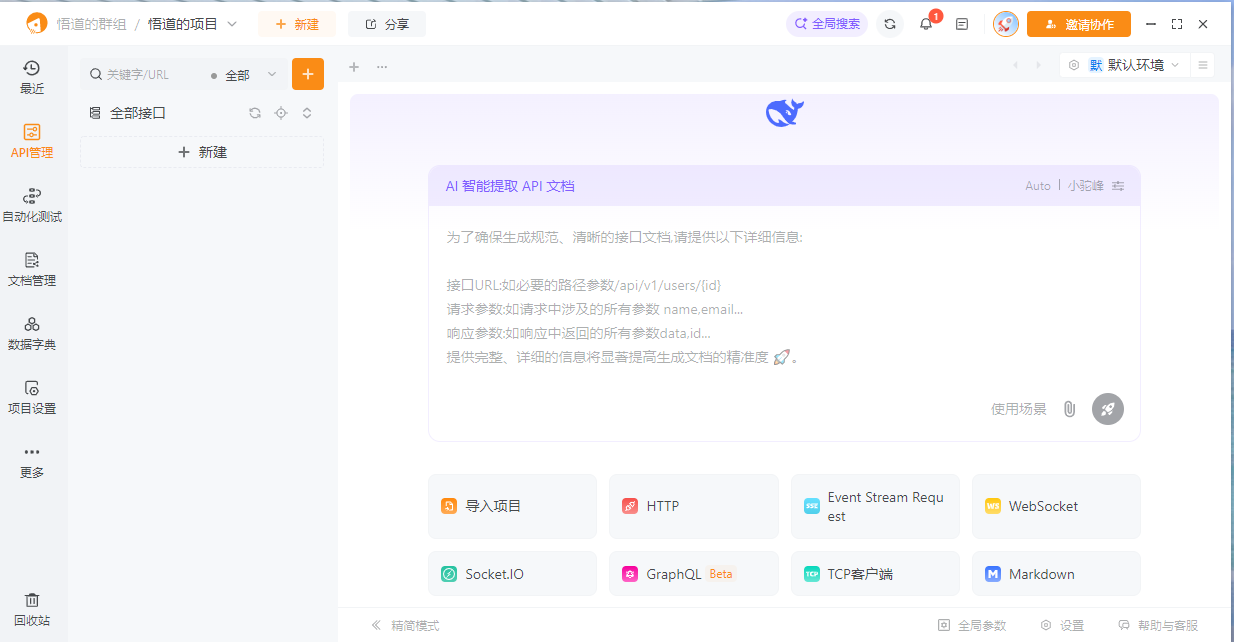Open 默认环境 environment dropdown
The width and height of the screenshot is (1234, 642).
(1124, 65)
